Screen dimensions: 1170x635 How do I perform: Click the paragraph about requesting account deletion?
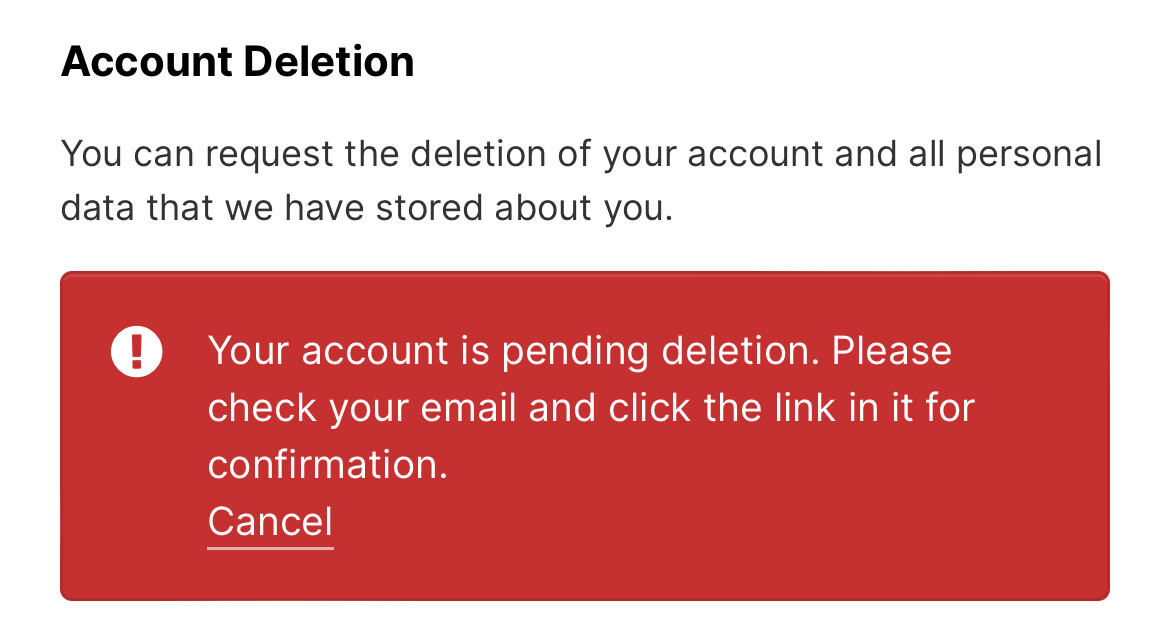point(581,181)
